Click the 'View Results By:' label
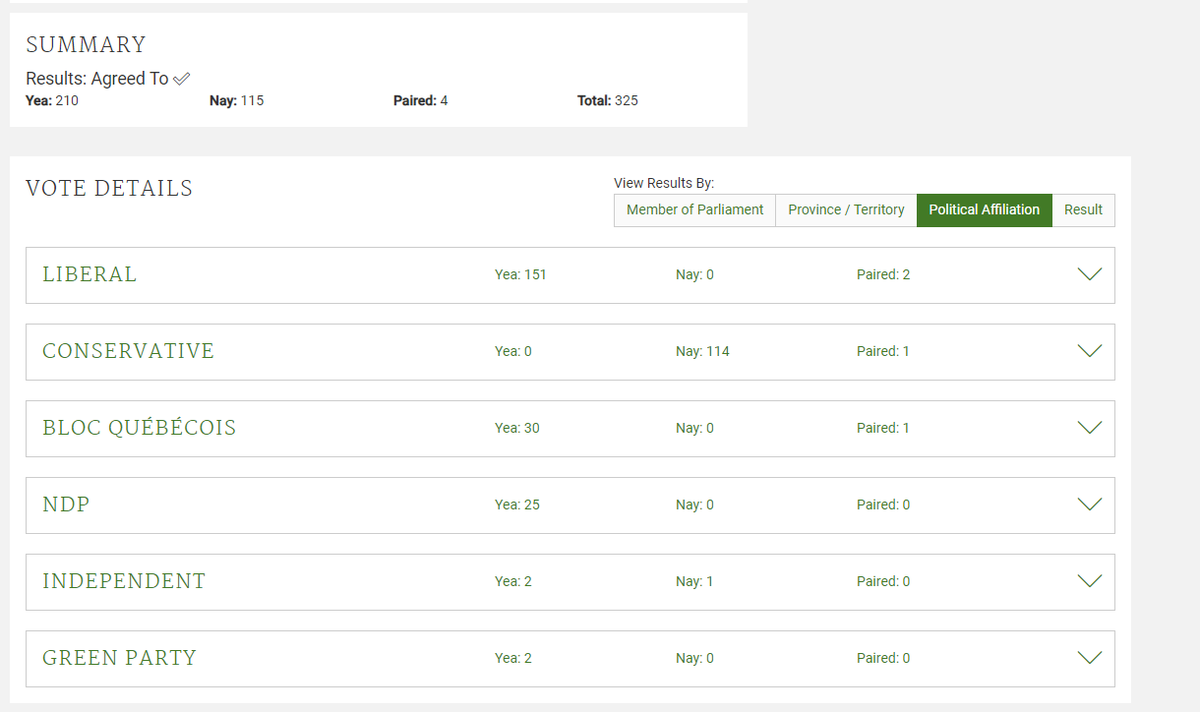 pos(664,183)
